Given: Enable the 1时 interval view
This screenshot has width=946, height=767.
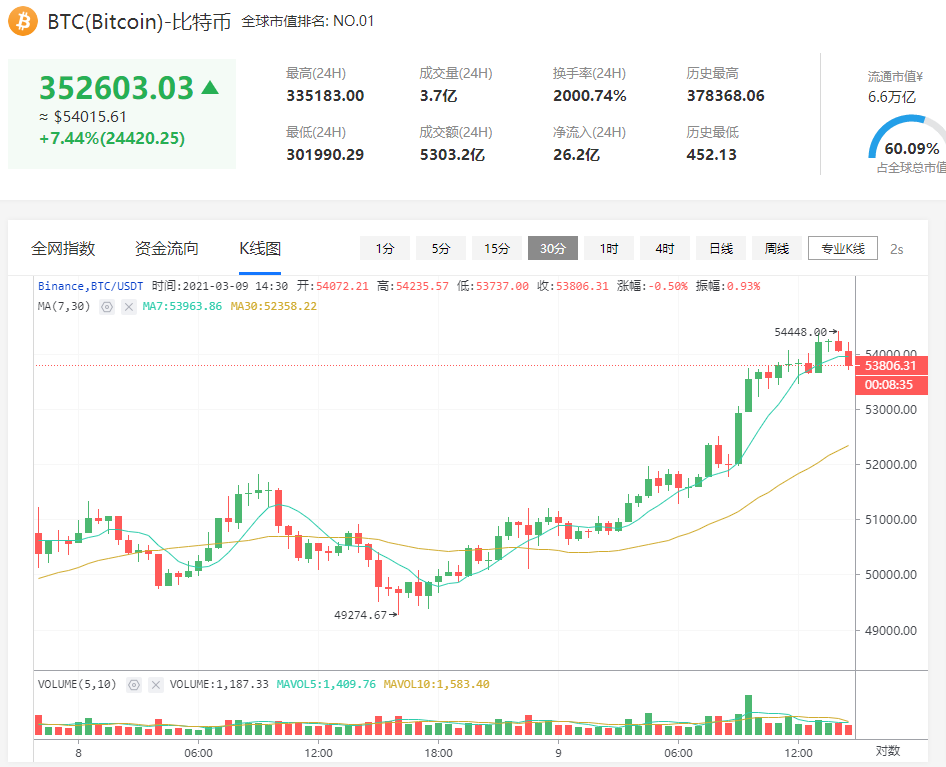Looking at the screenshot, I should pyautogui.click(x=608, y=248).
